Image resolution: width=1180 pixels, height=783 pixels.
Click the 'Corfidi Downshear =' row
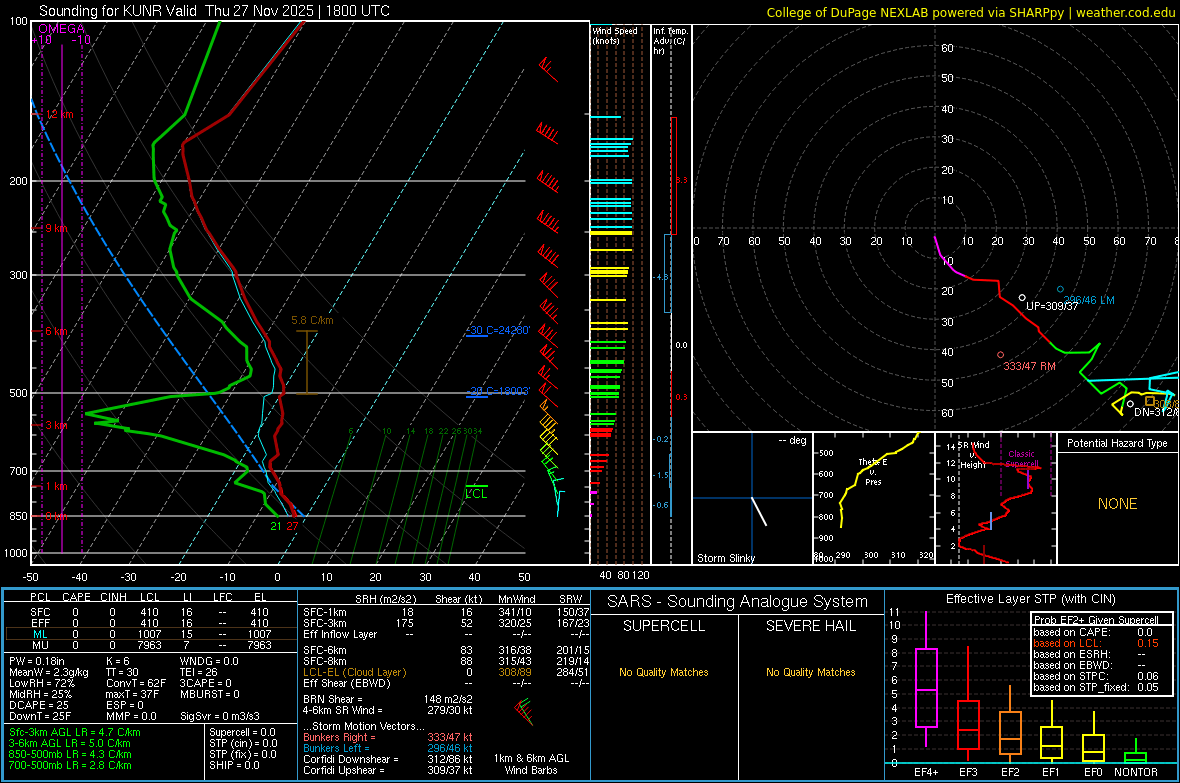pos(388,759)
